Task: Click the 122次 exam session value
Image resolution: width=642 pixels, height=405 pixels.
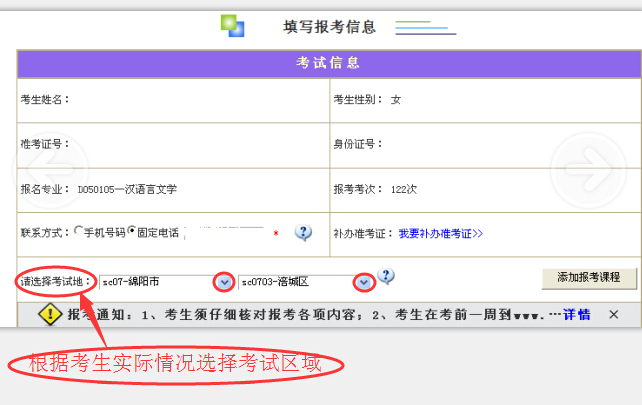Action: (404, 189)
